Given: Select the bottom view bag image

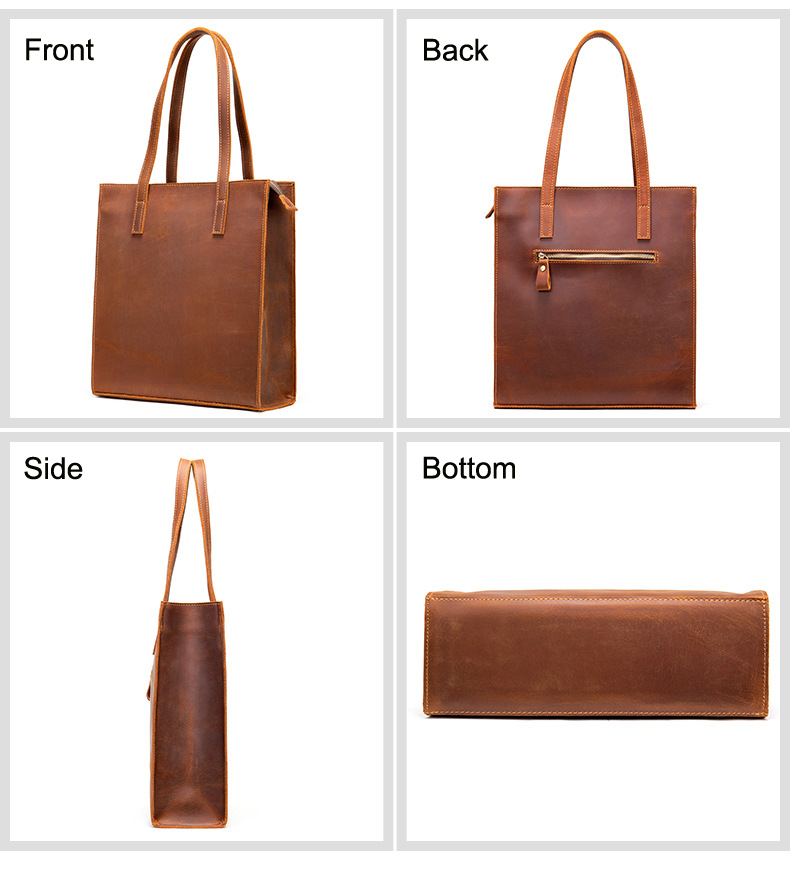Looking at the screenshot, I should tap(596, 653).
